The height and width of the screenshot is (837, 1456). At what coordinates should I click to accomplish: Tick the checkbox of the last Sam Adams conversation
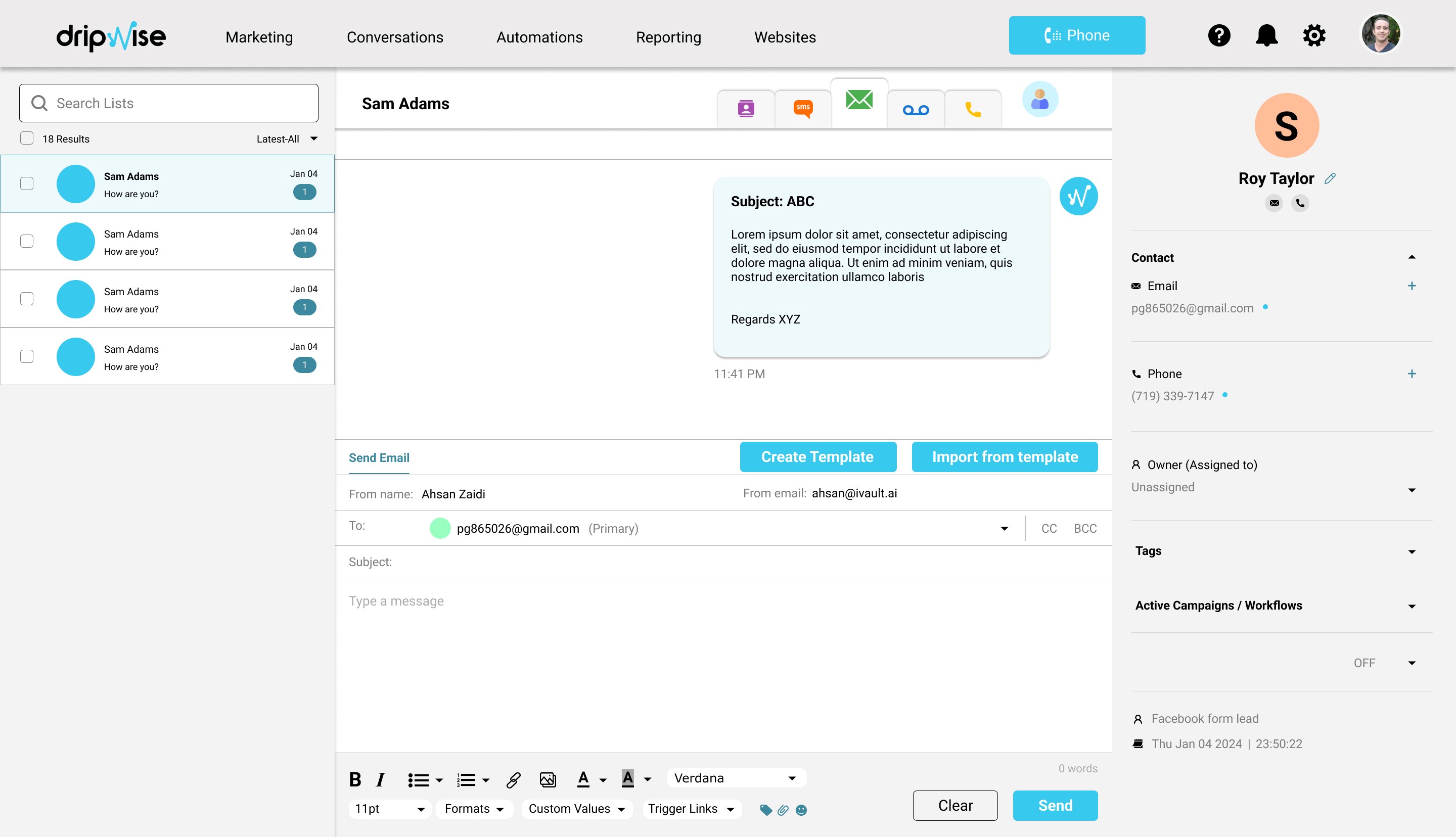click(x=26, y=356)
